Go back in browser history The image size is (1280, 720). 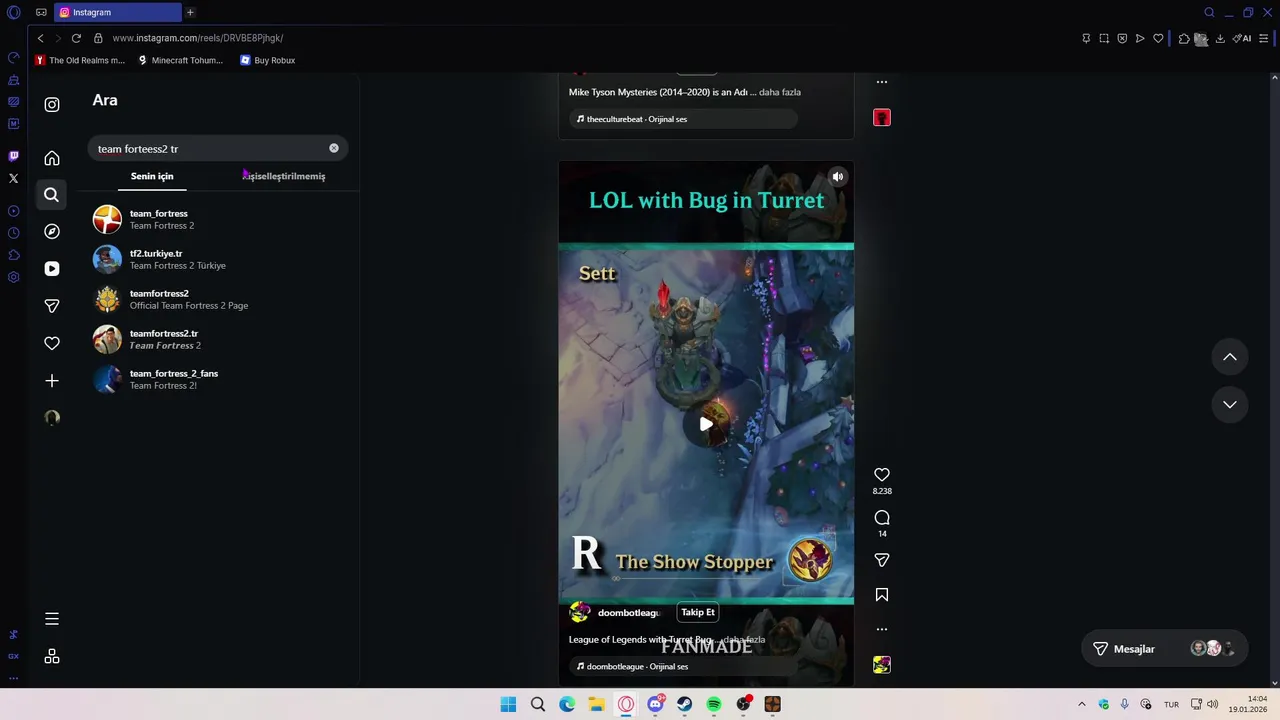pyautogui.click(x=40, y=38)
